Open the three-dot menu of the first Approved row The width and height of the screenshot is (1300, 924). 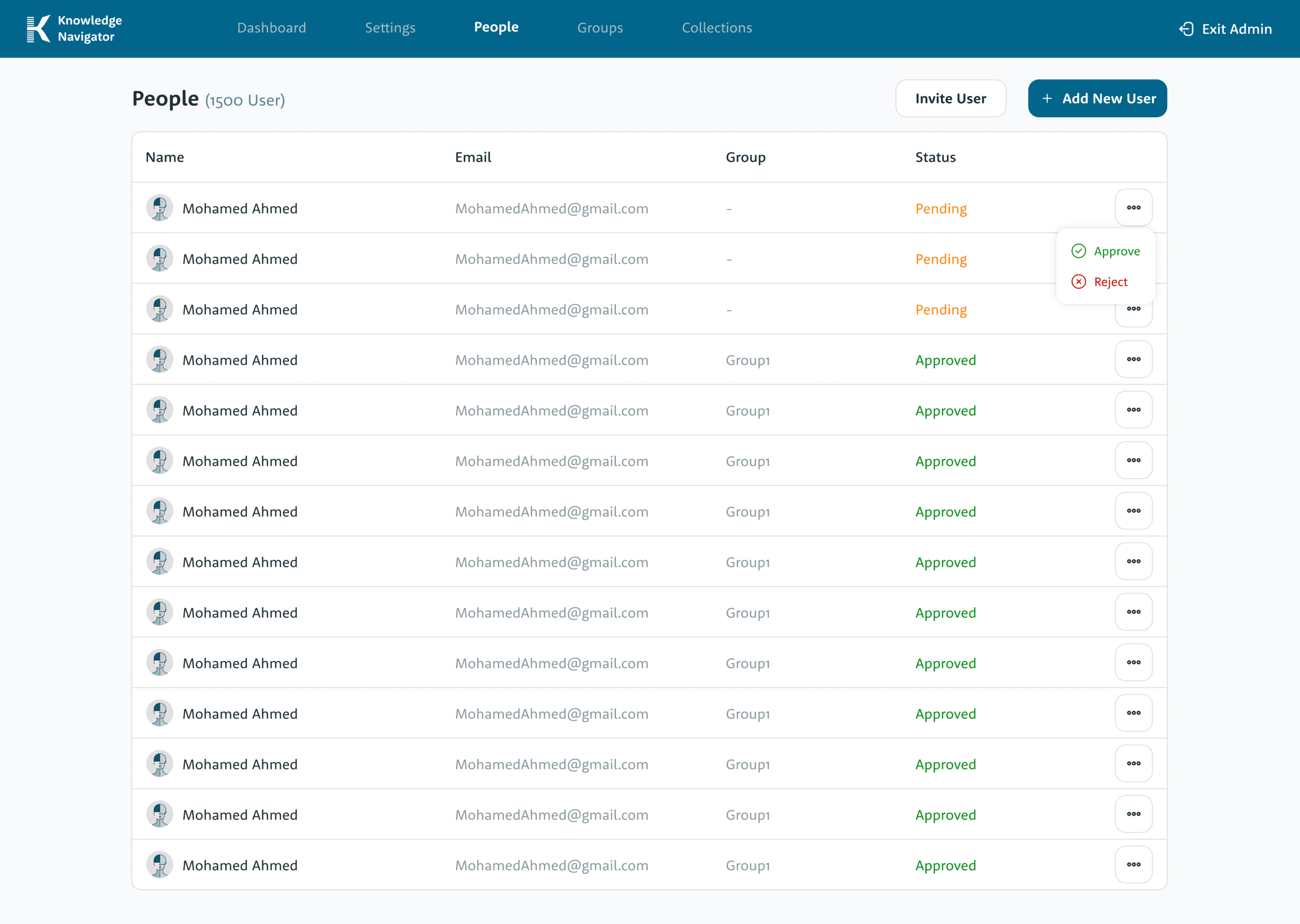[1133, 359]
